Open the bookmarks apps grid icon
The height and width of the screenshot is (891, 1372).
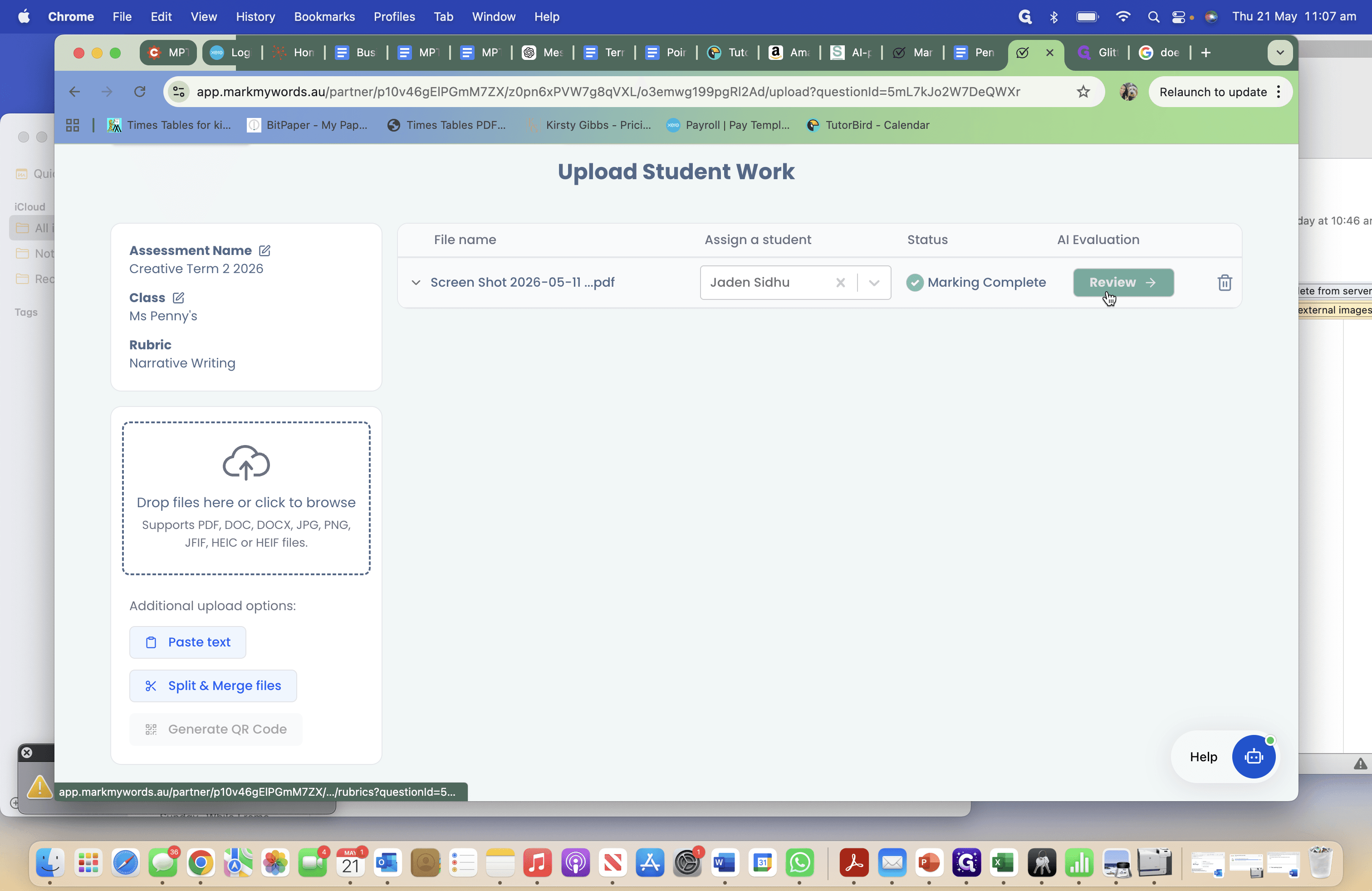tap(73, 125)
